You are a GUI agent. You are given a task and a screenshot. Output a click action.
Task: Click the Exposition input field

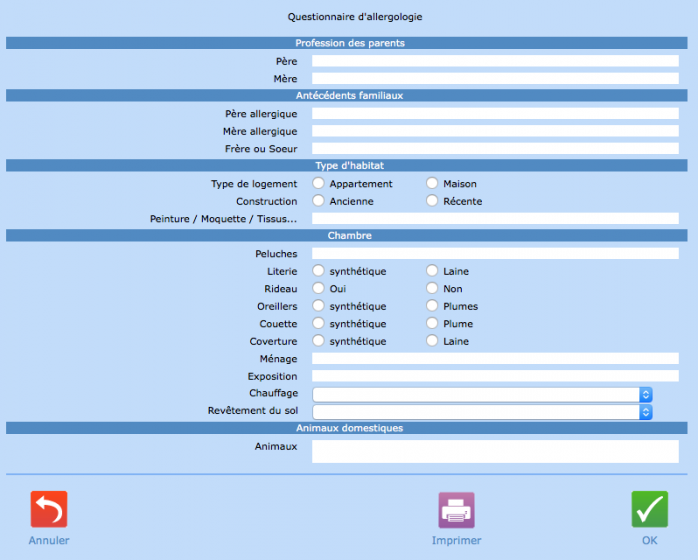click(495, 376)
